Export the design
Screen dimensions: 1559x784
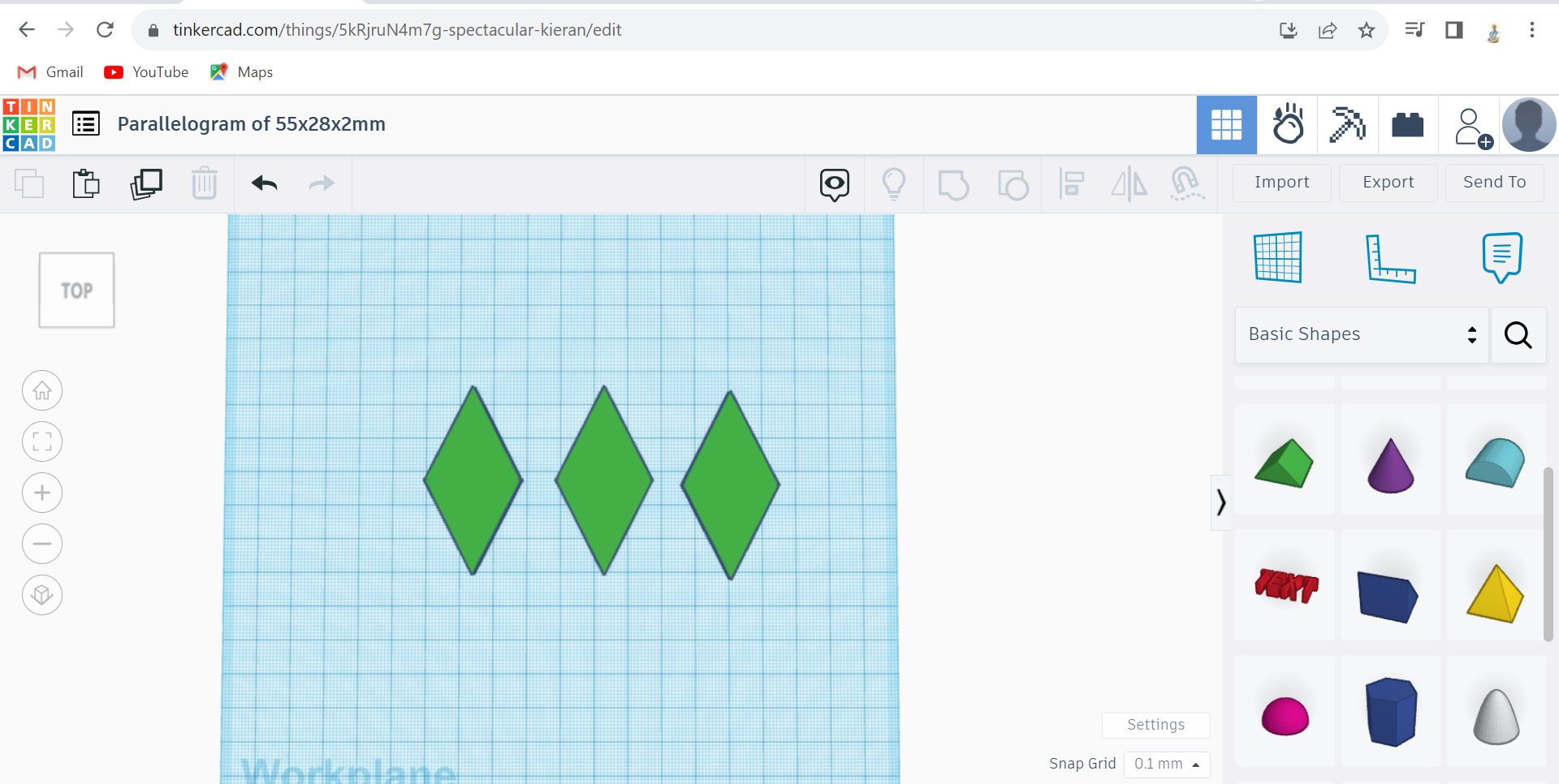click(1388, 183)
